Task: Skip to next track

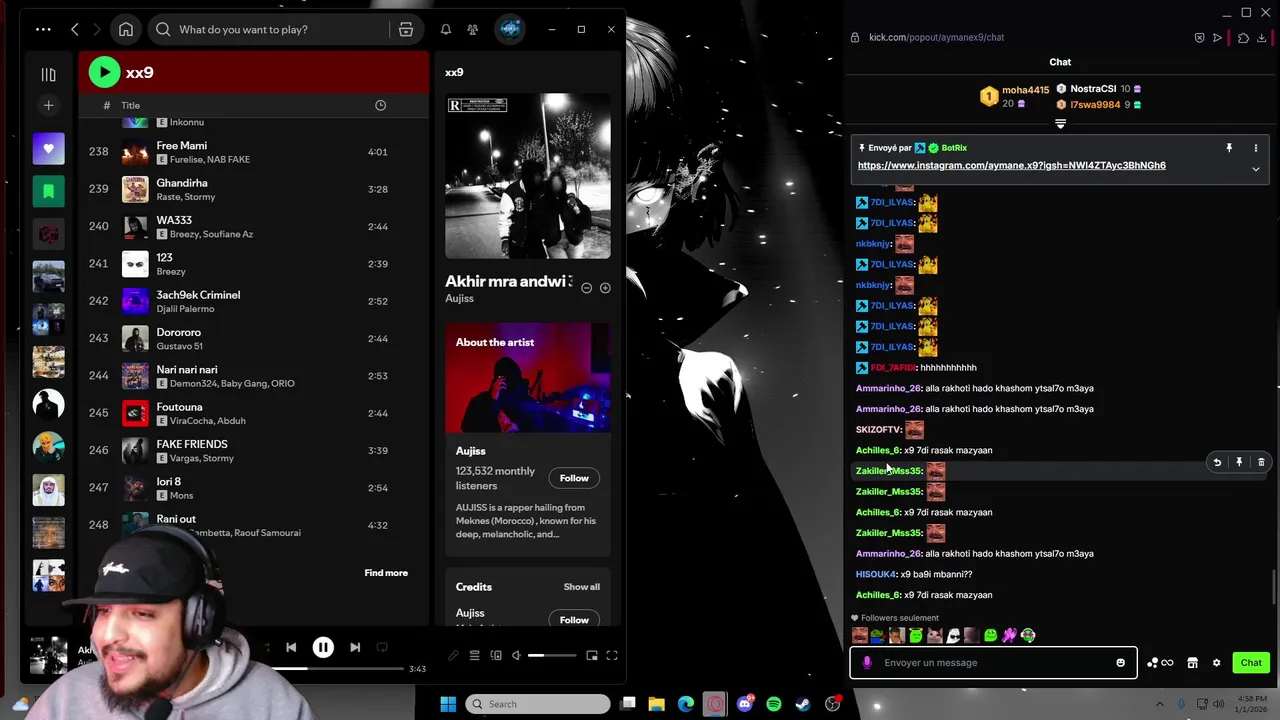Action: pos(355,647)
